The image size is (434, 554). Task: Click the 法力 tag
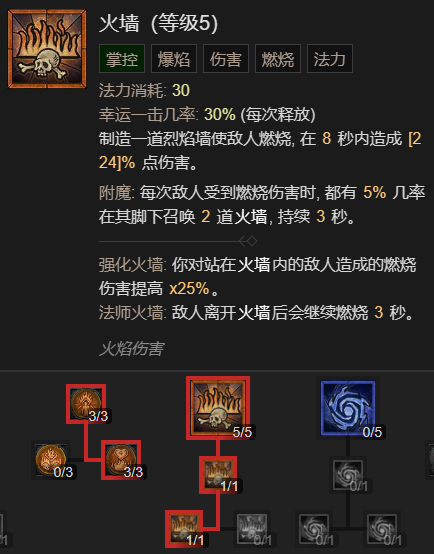tap(330, 59)
